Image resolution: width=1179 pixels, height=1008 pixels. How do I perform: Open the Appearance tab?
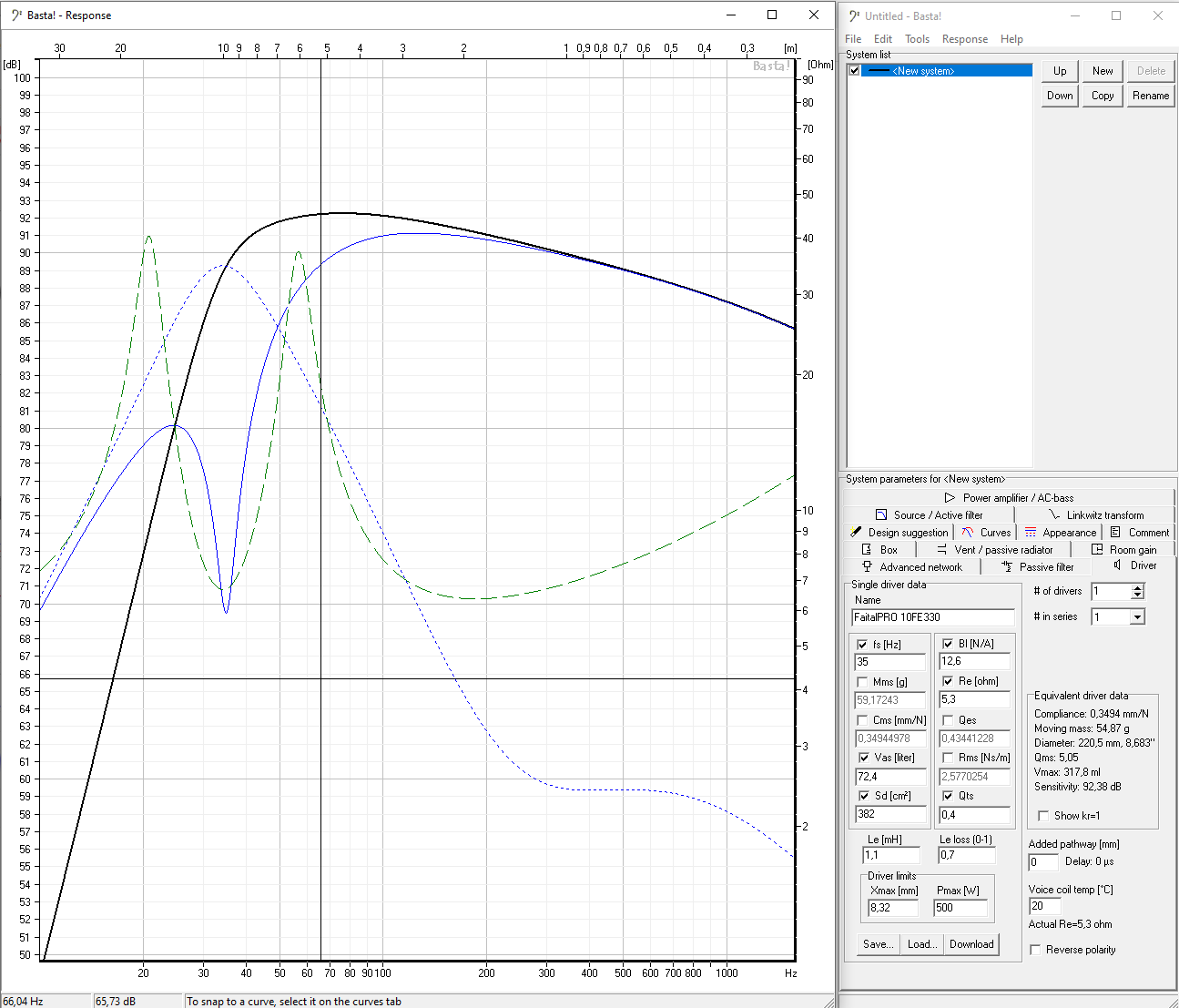pyautogui.click(x=1060, y=533)
